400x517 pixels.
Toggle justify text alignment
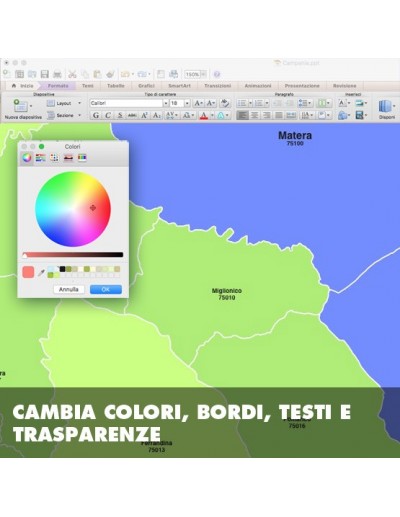point(279,115)
